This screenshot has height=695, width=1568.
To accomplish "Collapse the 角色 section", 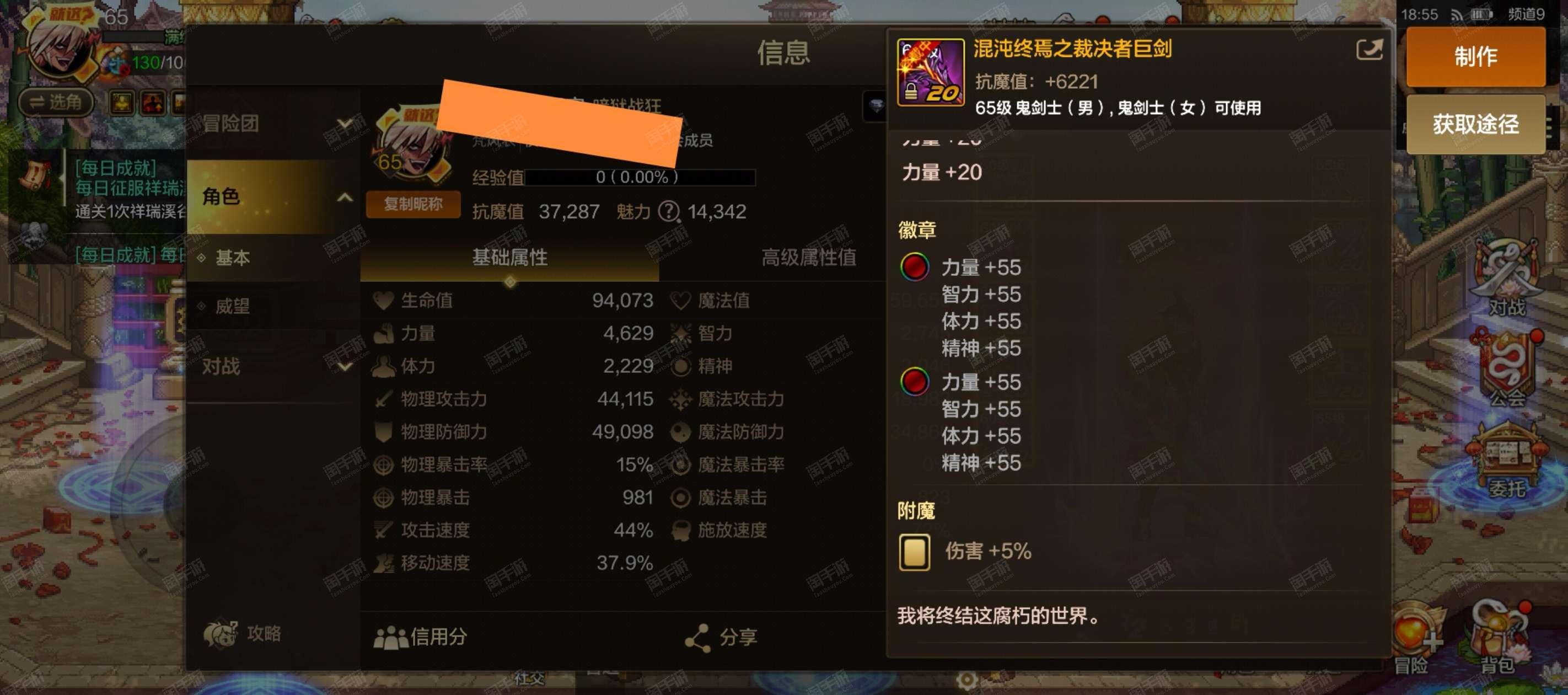I will (x=273, y=197).
